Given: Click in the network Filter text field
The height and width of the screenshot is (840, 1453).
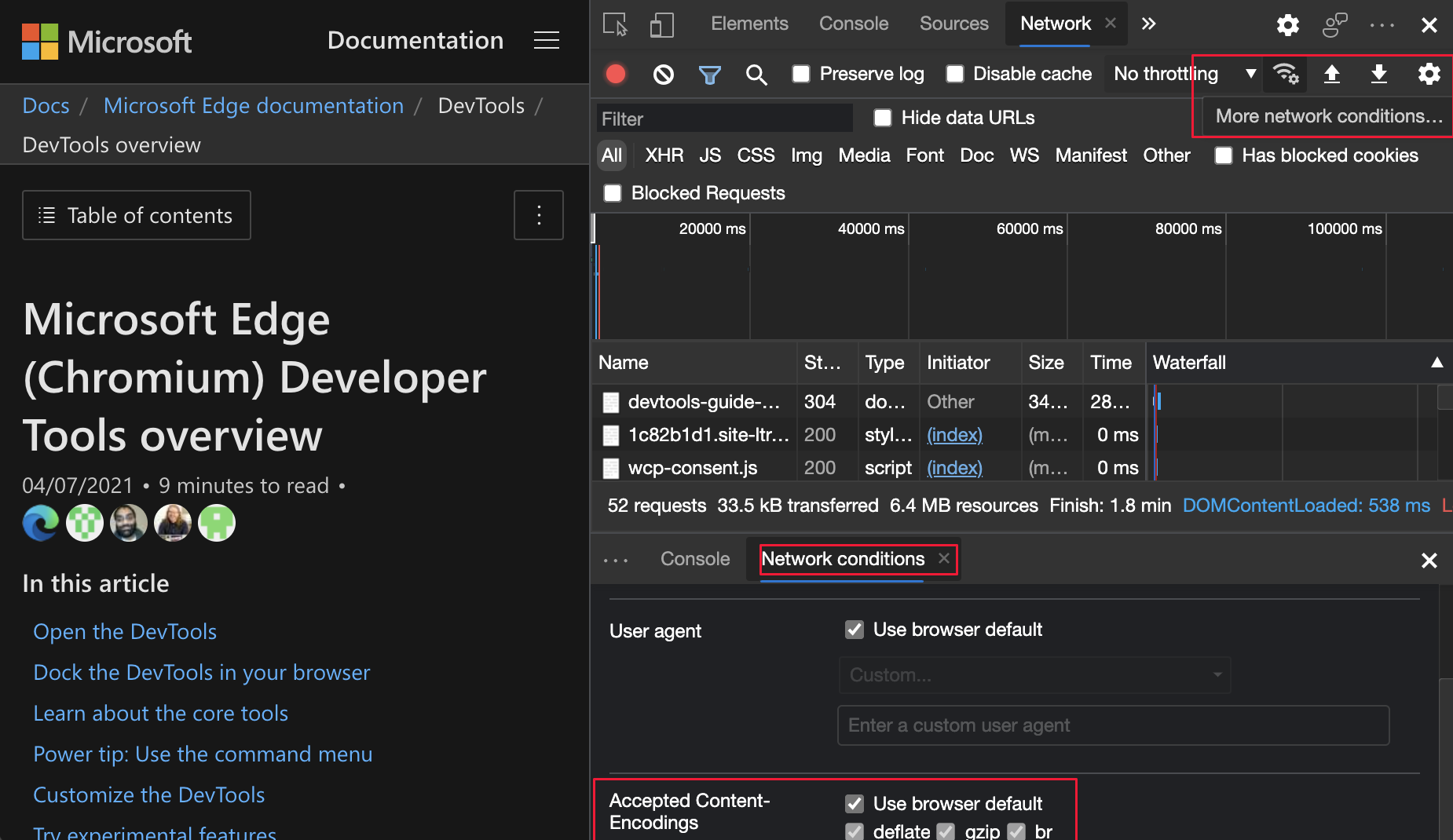Looking at the screenshot, I should tap(724, 119).
